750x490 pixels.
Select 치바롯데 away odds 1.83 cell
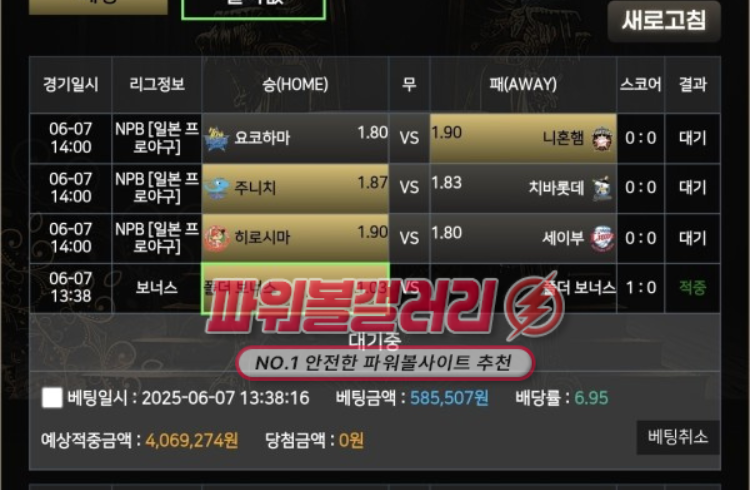pyautogui.click(x=523, y=189)
